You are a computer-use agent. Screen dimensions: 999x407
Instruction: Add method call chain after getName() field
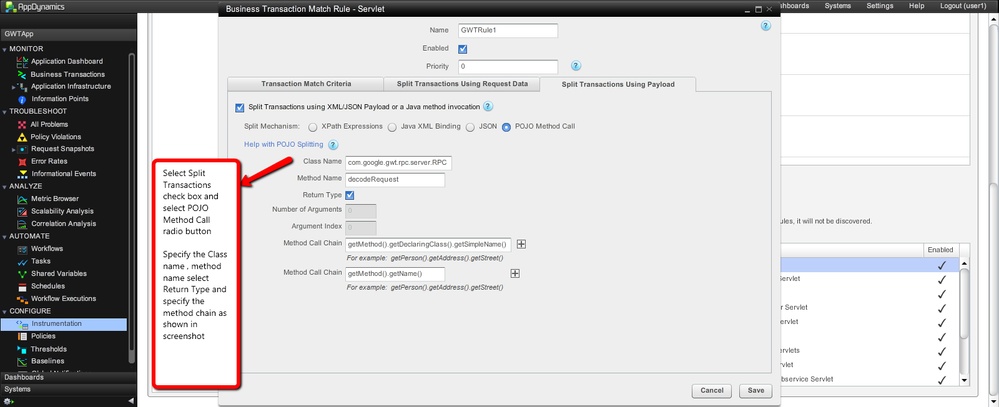[515, 273]
